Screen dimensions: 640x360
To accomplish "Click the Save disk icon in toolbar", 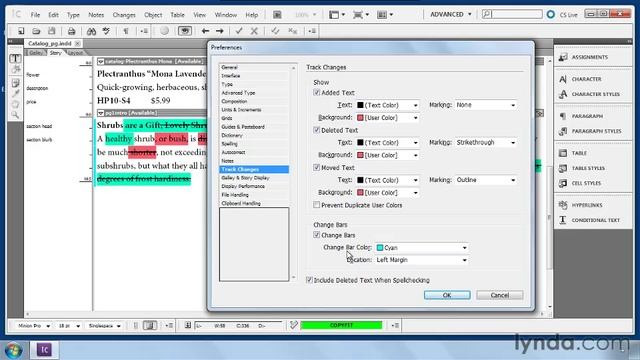I will 51,31.
